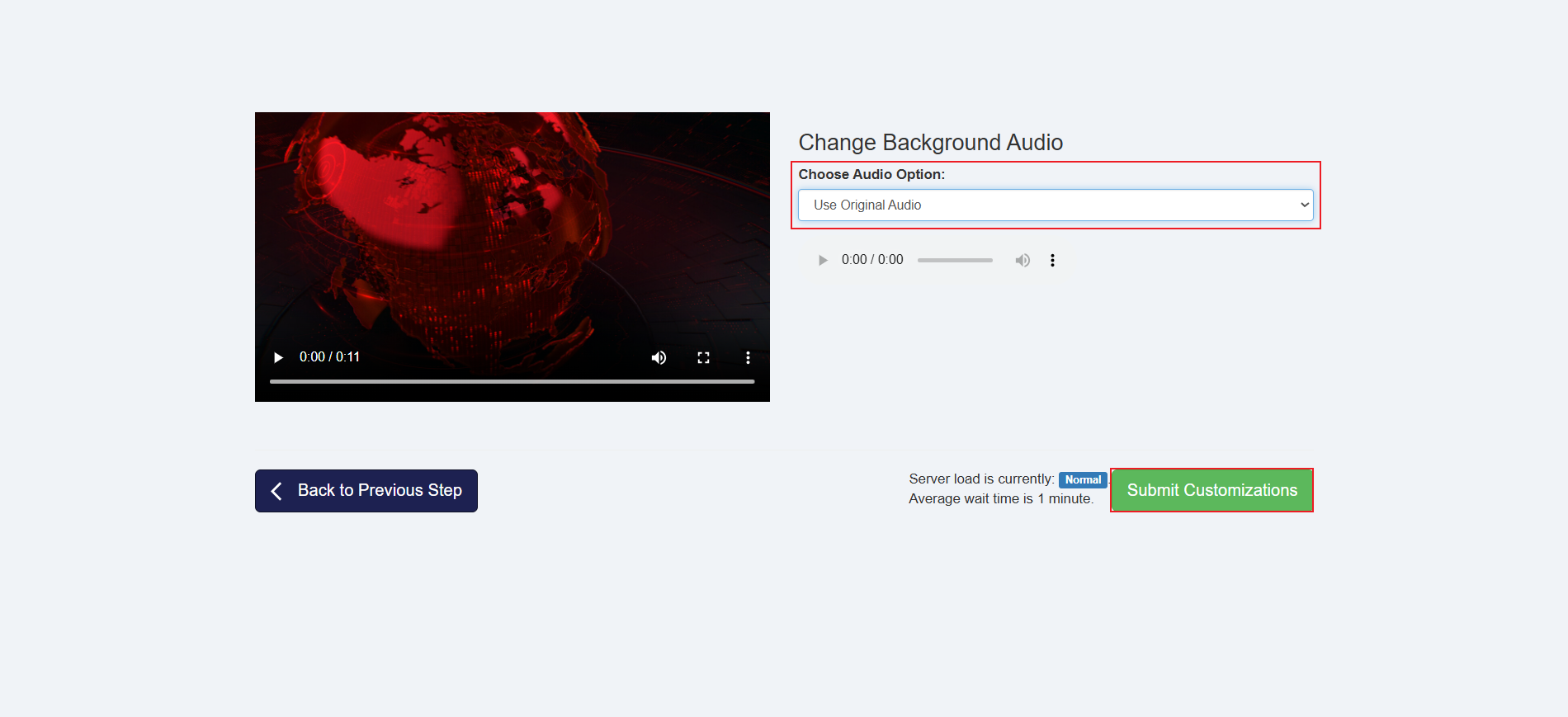Click the Choose Audio Option label
This screenshot has height=717, width=1568.
[871, 174]
